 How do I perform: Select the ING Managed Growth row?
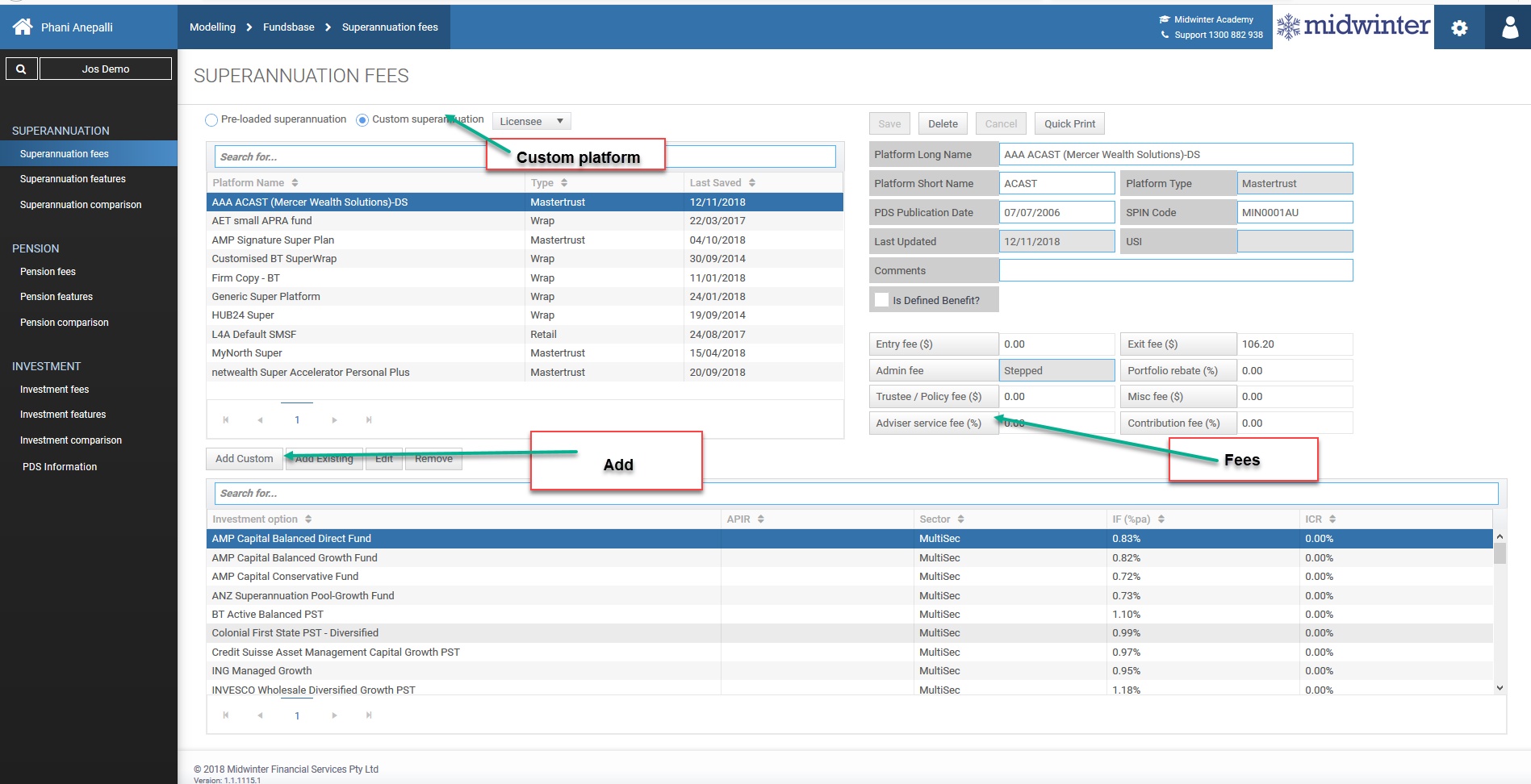pos(850,671)
